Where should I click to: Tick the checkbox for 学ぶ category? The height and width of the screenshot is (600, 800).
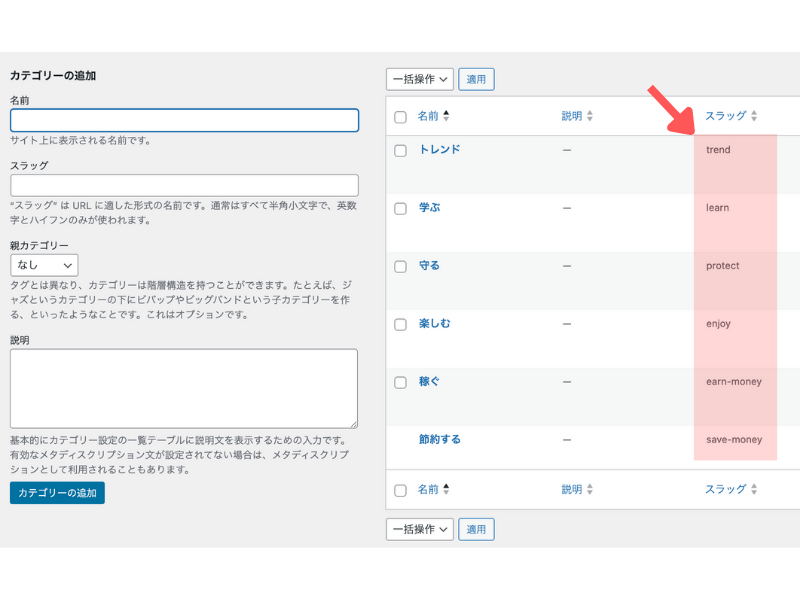pos(401,209)
